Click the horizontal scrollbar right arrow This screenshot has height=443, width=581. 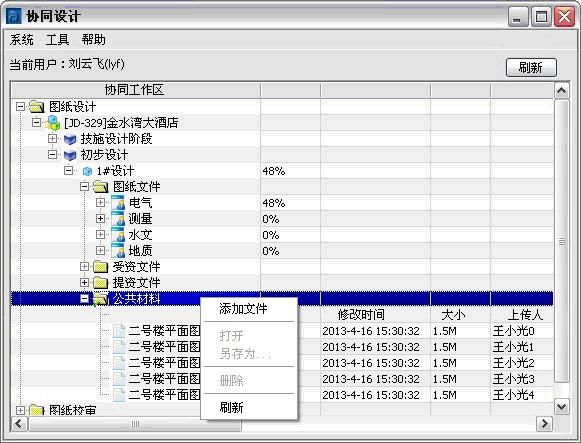click(x=544, y=424)
